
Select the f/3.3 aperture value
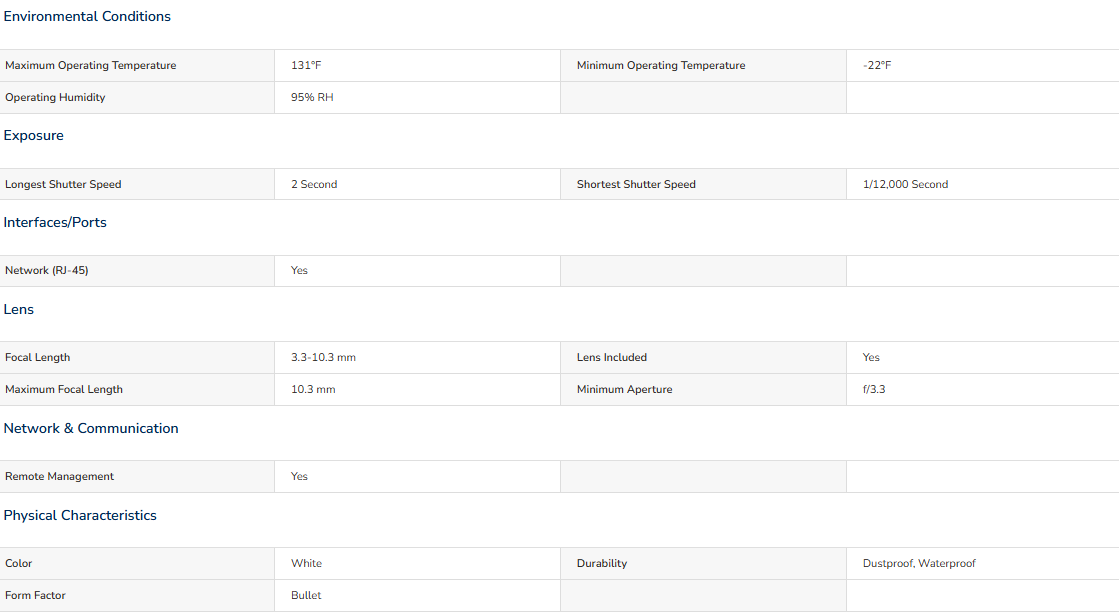coord(874,390)
